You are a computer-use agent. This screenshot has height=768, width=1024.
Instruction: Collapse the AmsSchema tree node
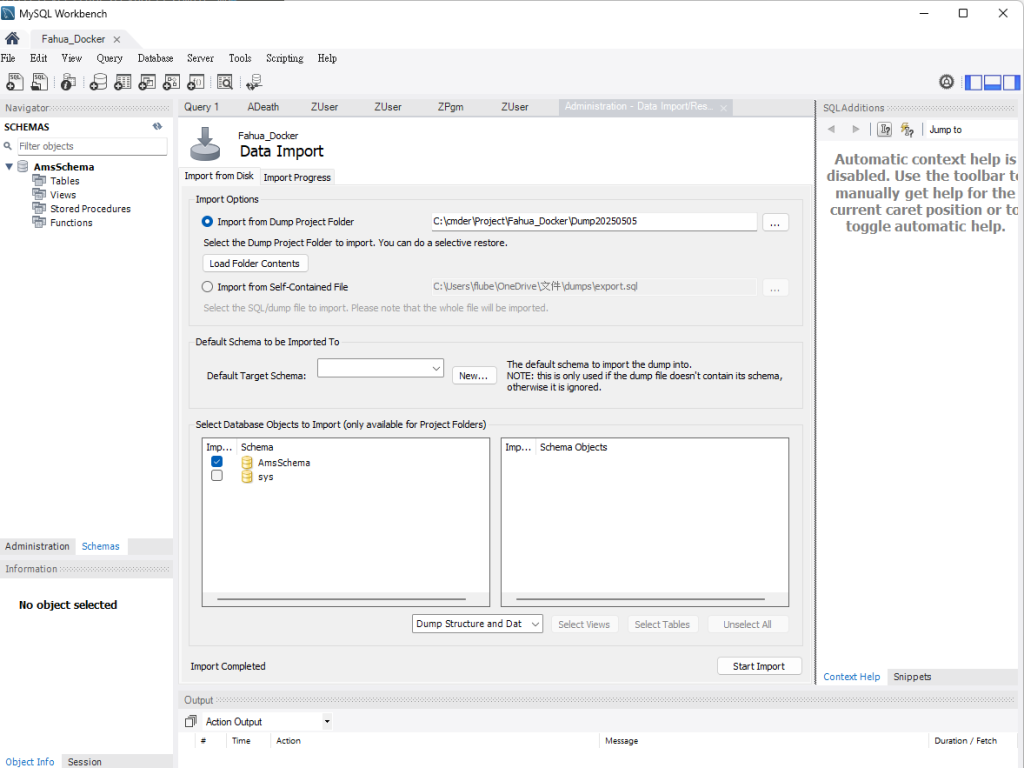pyautogui.click(x=9, y=167)
